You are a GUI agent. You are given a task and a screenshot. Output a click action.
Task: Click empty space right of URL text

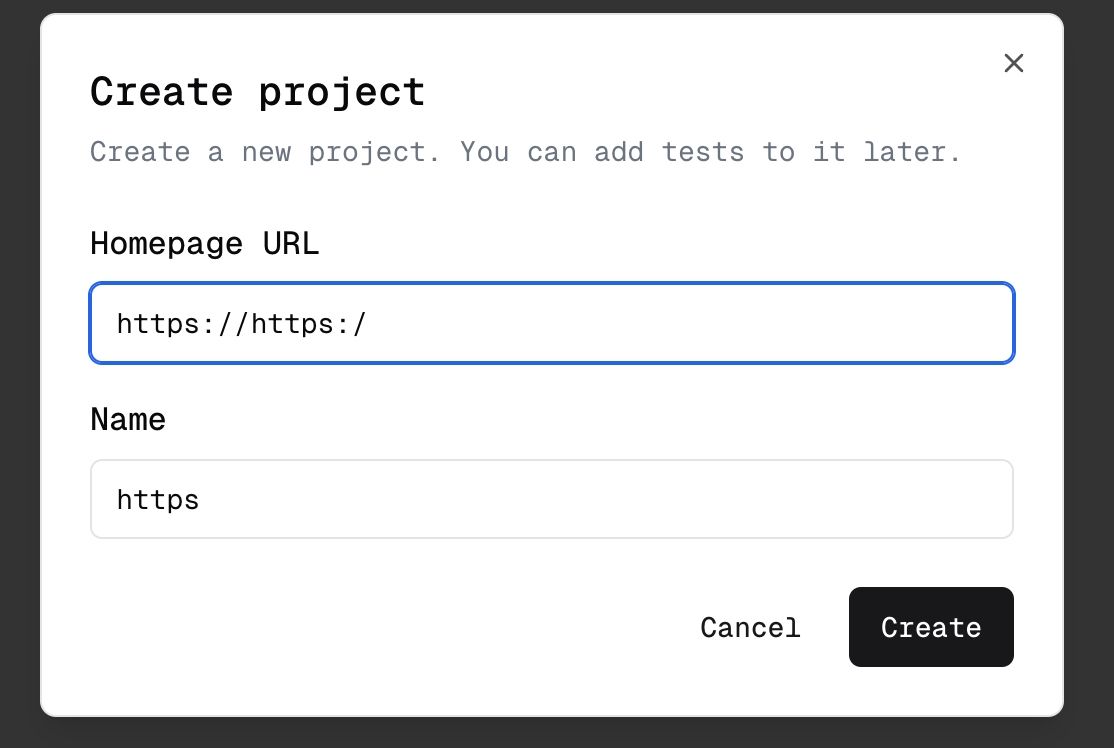click(x=700, y=323)
